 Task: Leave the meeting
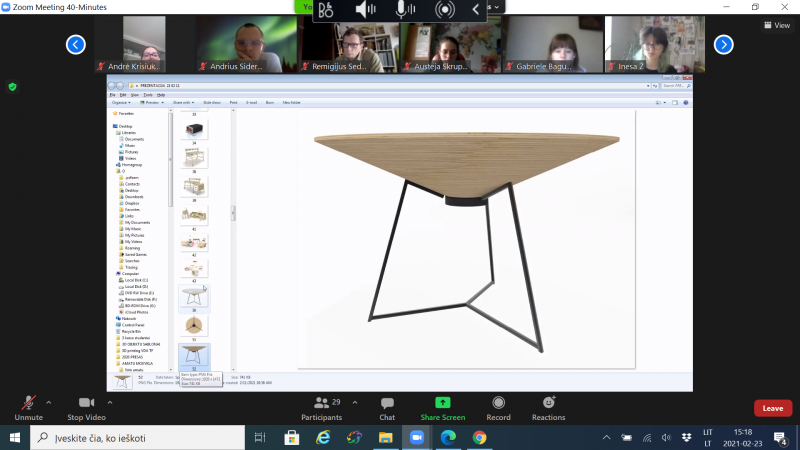click(x=772, y=408)
